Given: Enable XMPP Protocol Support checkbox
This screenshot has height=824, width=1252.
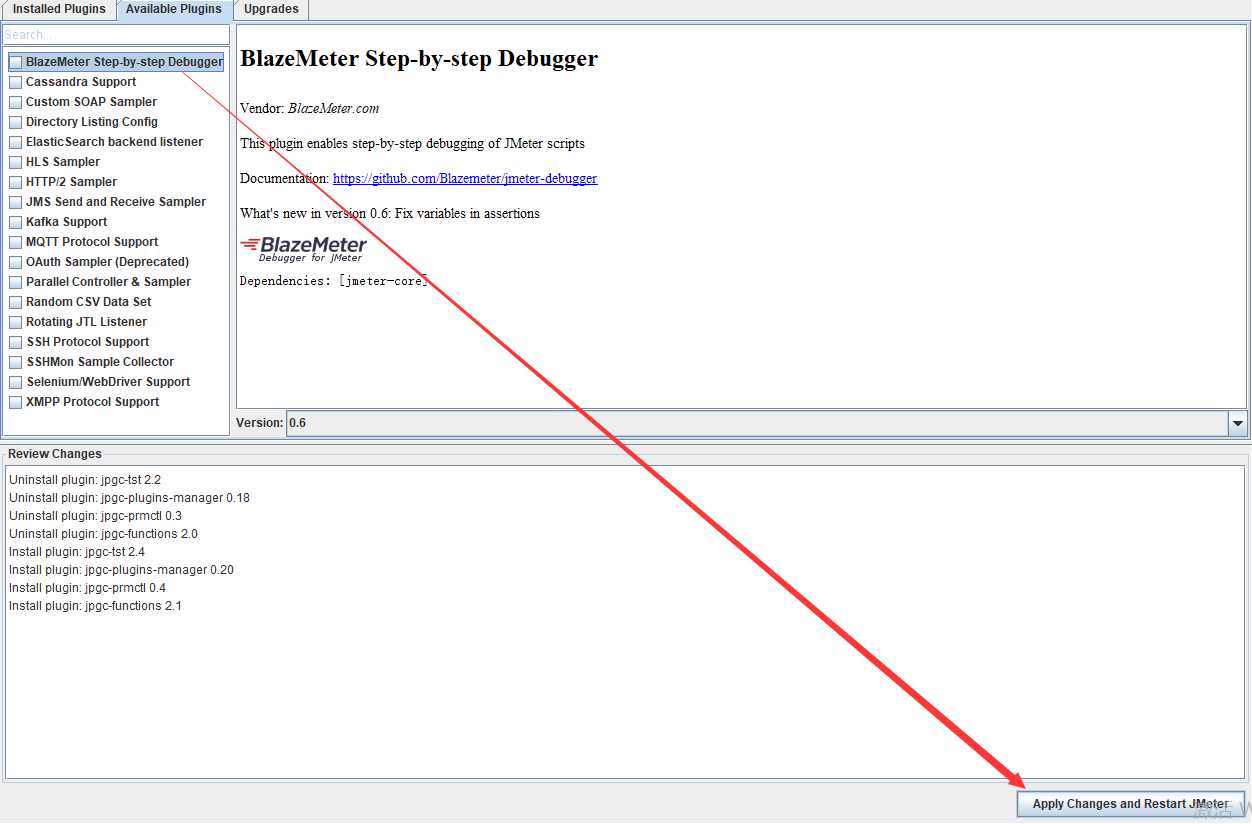Looking at the screenshot, I should coord(16,402).
